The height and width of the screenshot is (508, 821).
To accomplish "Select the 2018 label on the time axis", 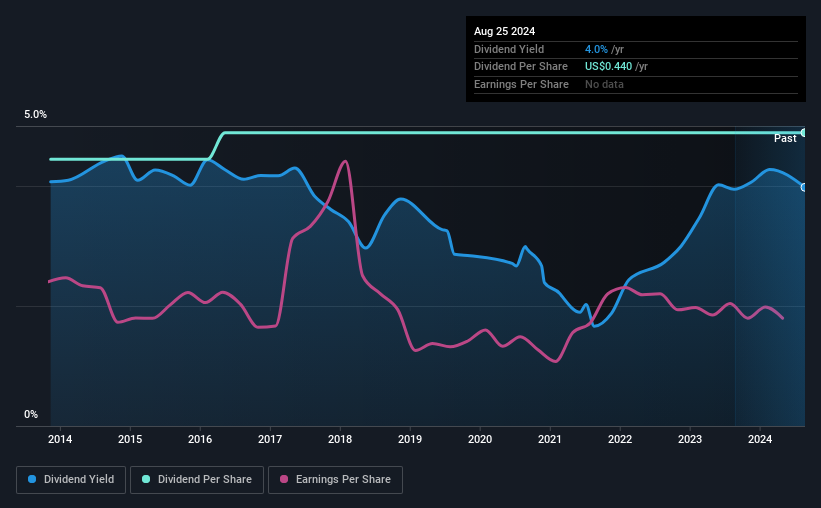I will (340, 439).
